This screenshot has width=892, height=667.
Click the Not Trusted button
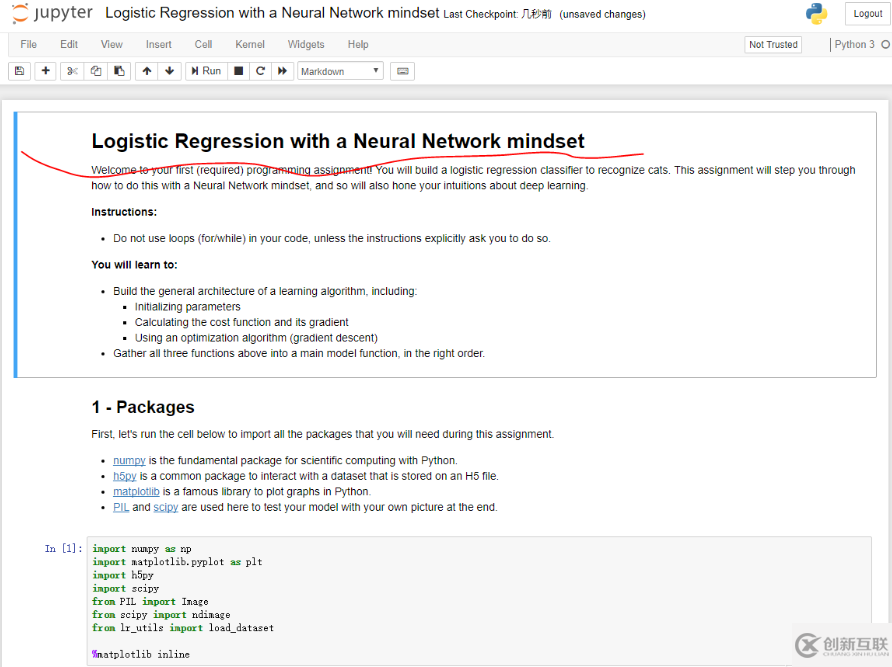point(773,44)
